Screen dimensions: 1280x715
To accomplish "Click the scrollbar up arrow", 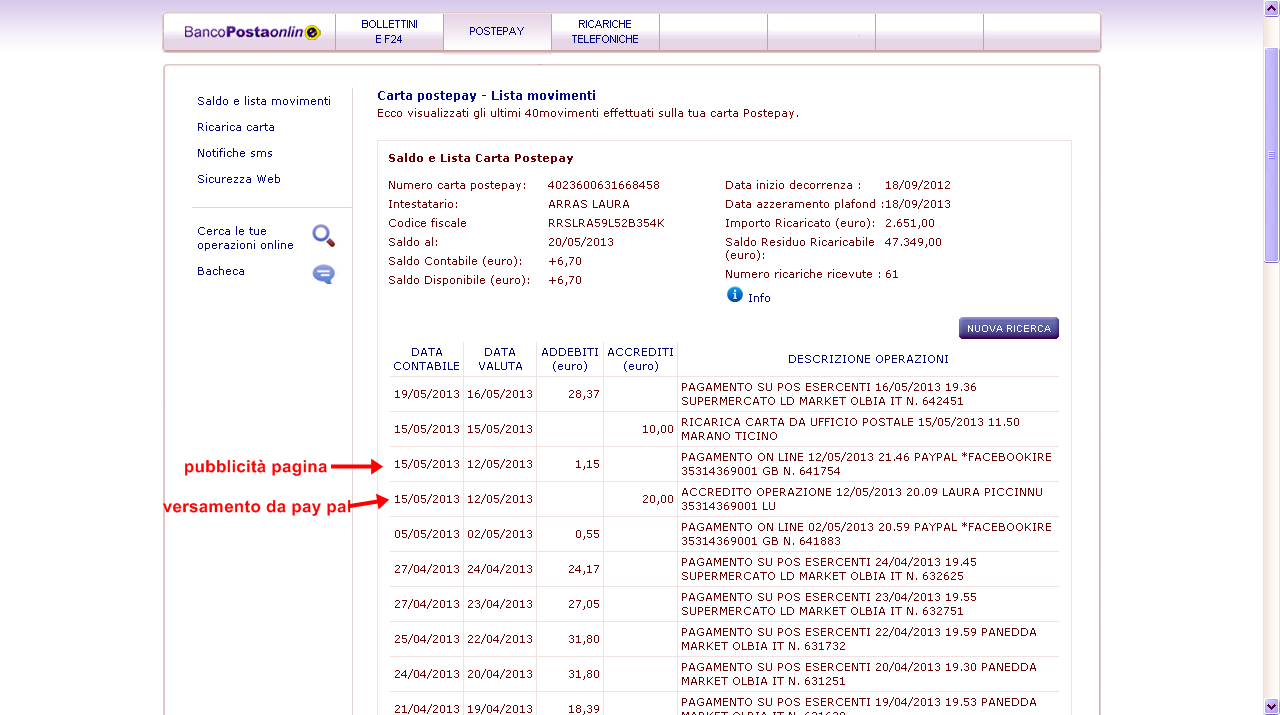I will coord(1271,8).
